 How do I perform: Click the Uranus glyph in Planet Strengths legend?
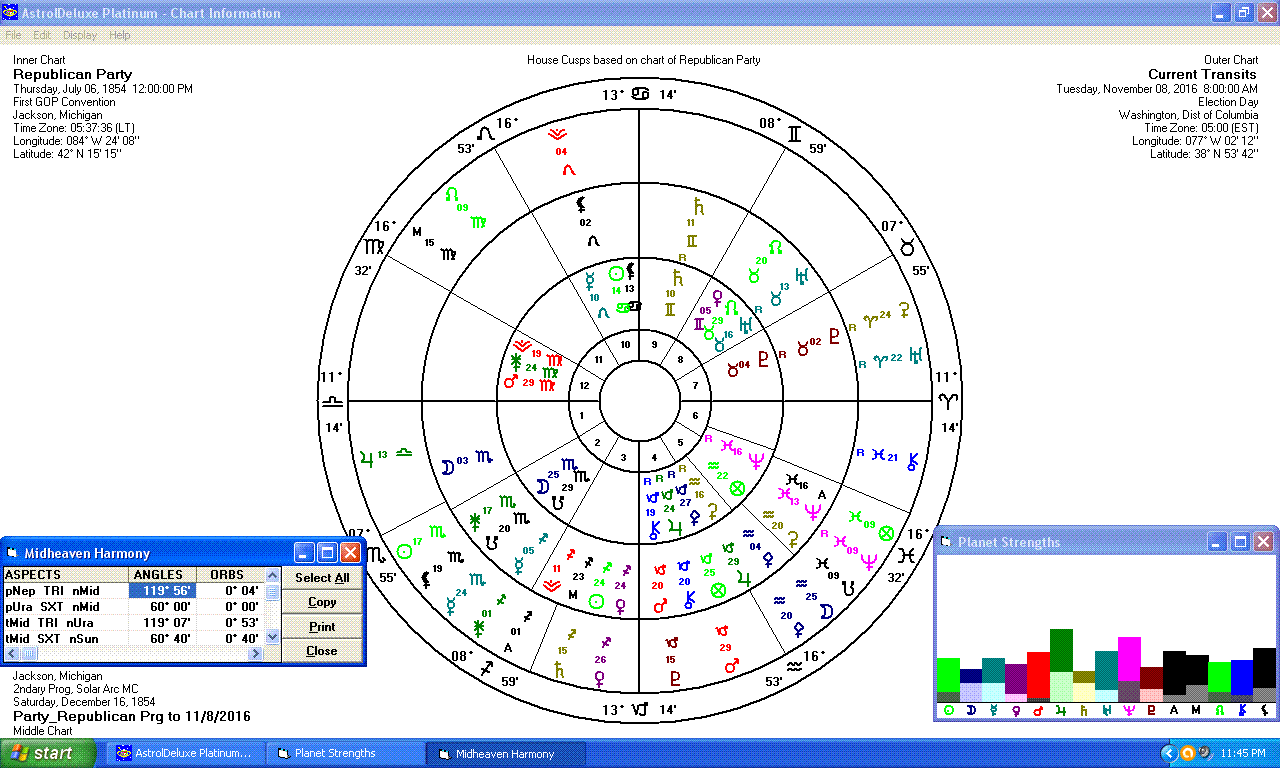pyautogui.click(x=1106, y=710)
